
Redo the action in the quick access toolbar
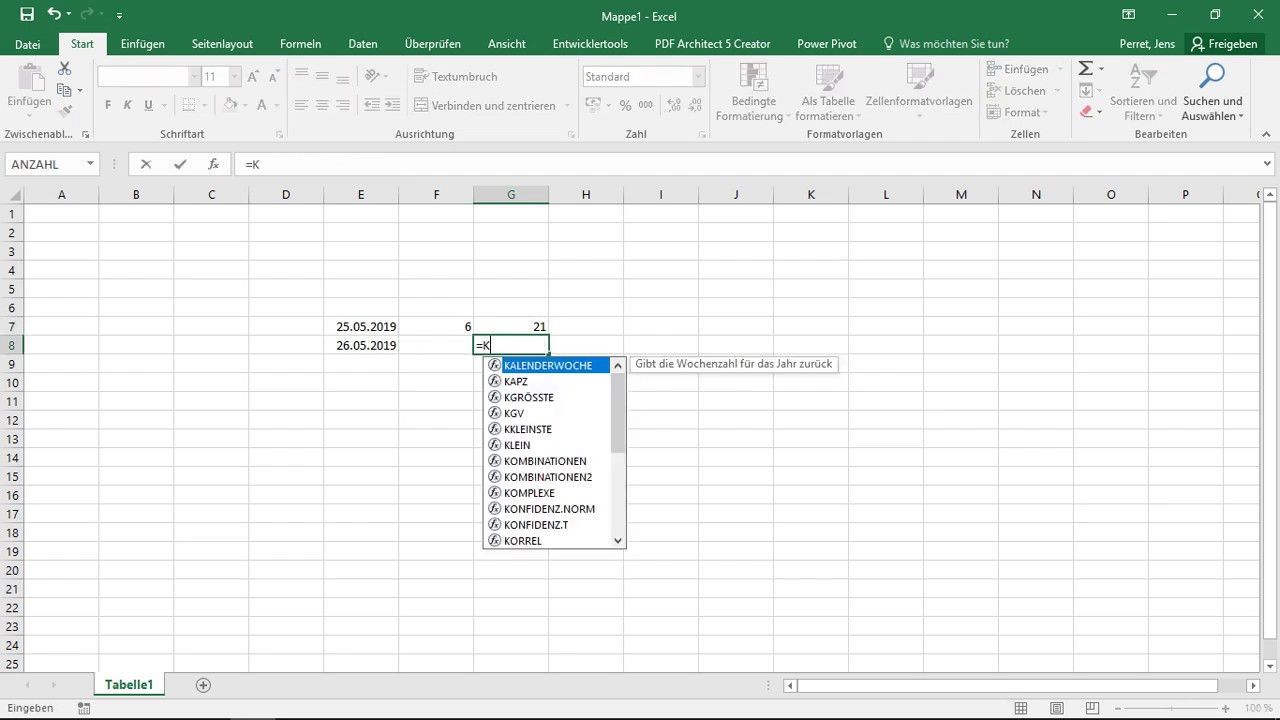pyautogui.click(x=89, y=15)
